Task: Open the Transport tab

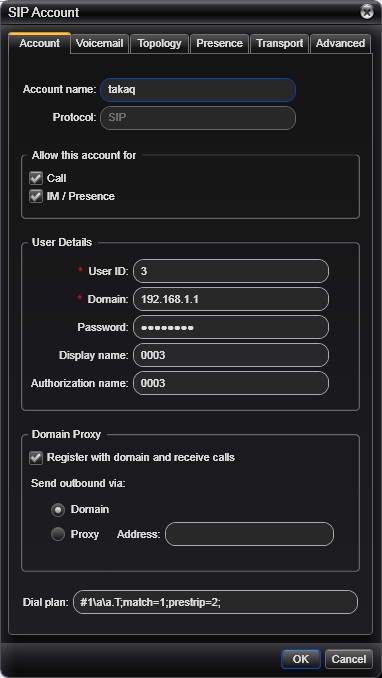Action: point(279,44)
